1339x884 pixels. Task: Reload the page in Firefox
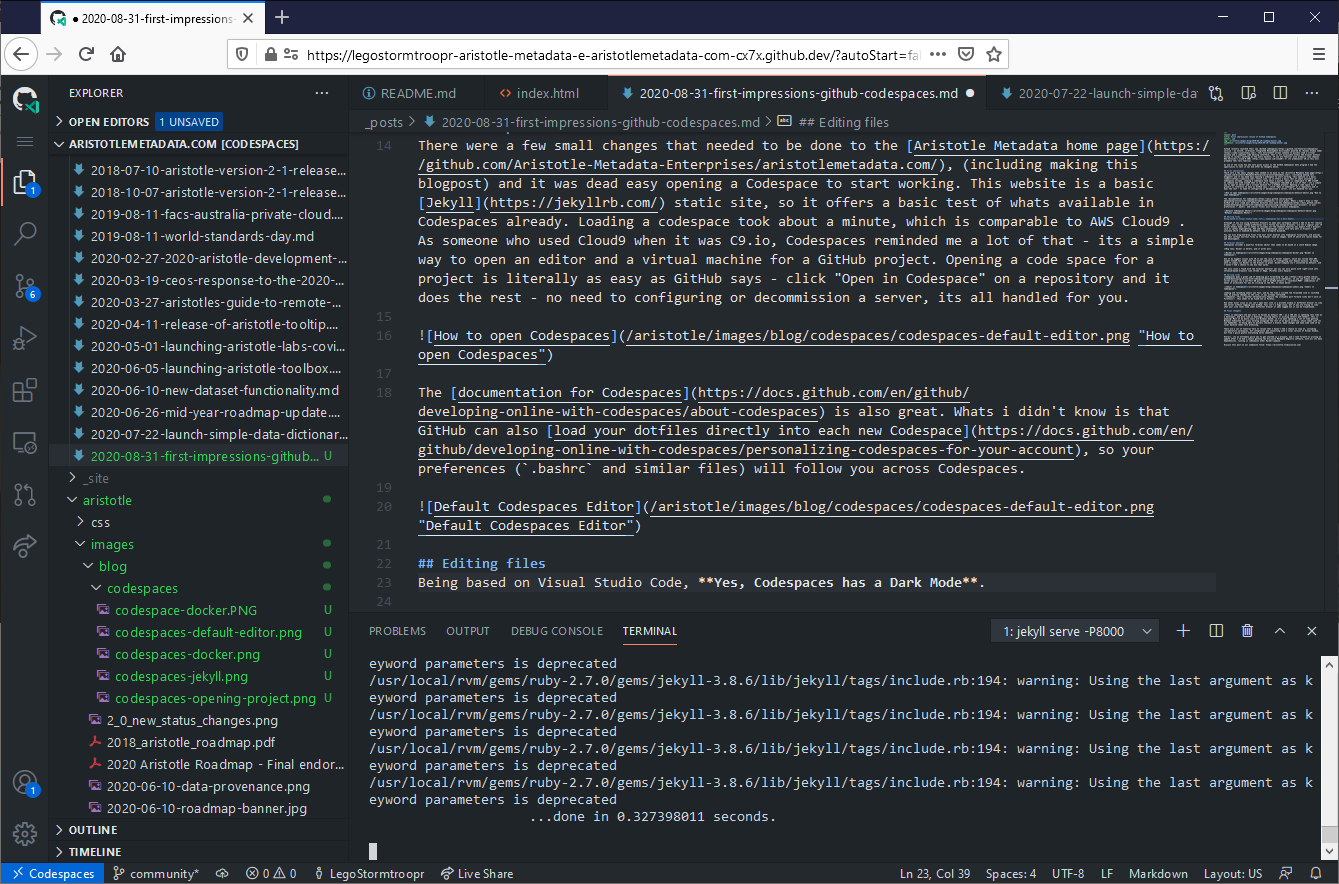(x=86, y=54)
